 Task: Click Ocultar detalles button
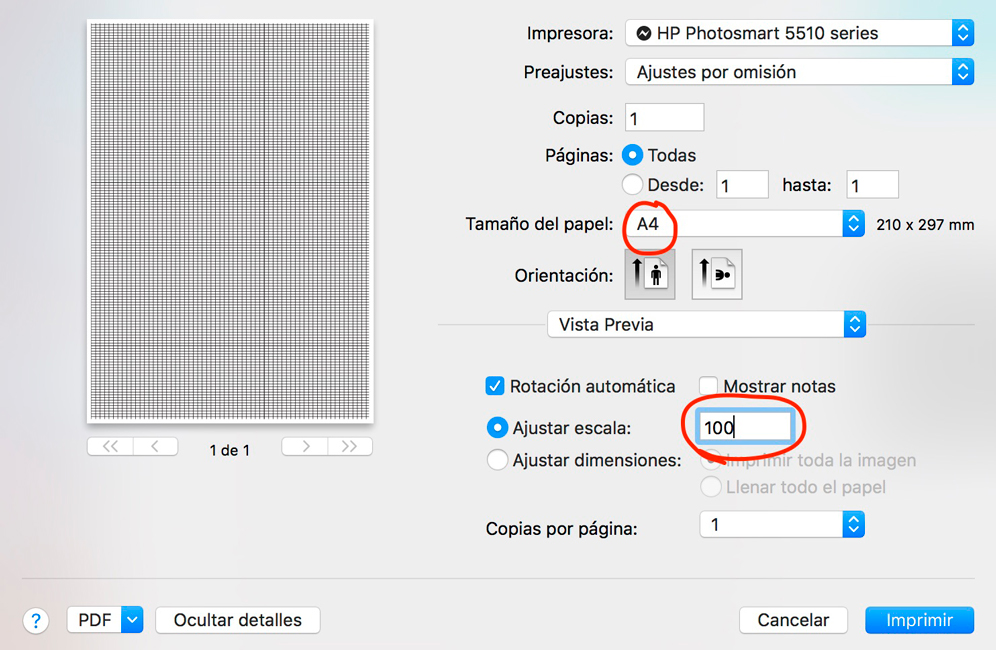tap(238, 620)
